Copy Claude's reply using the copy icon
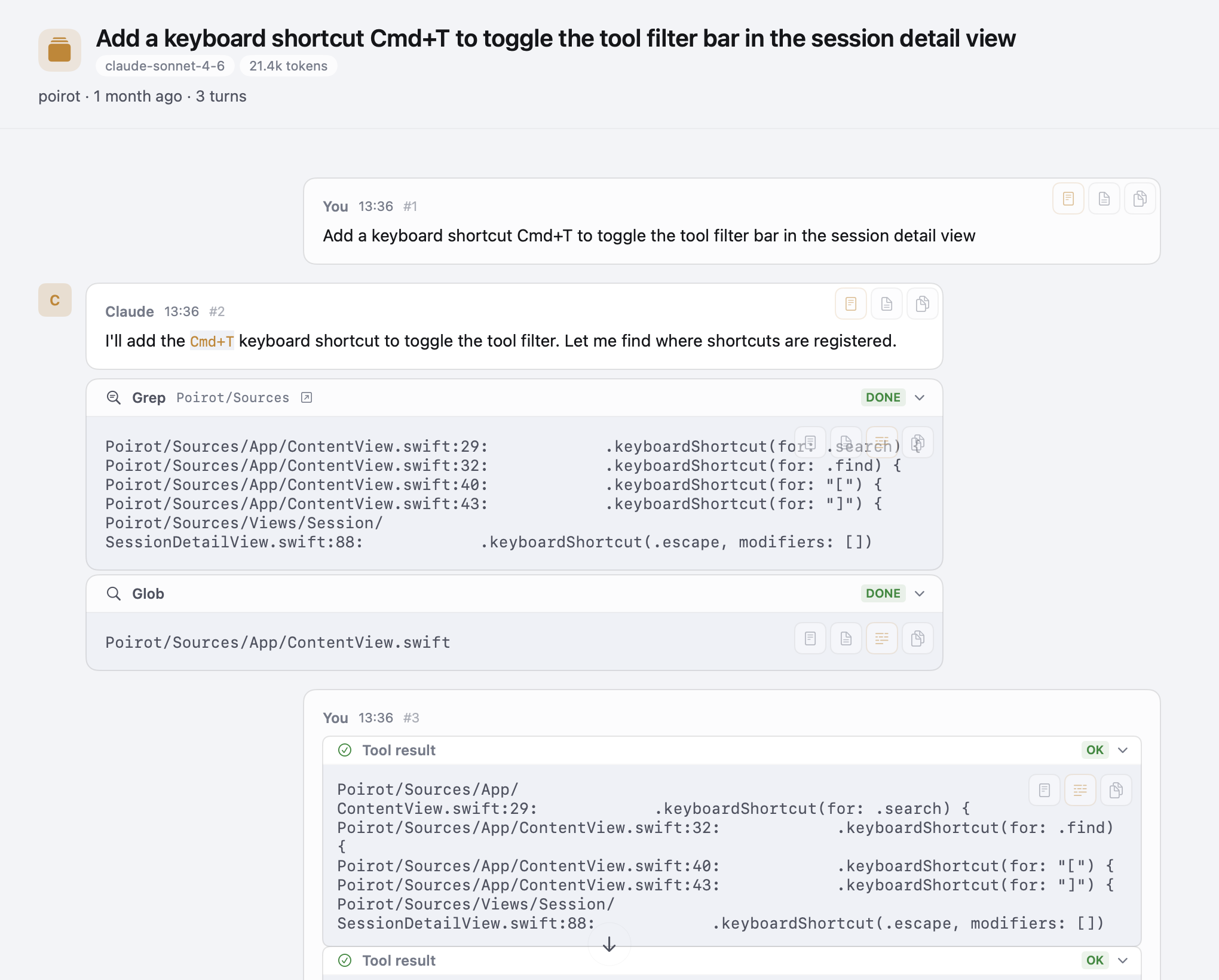Image resolution: width=1219 pixels, height=980 pixels. click(x=922, y=304)
